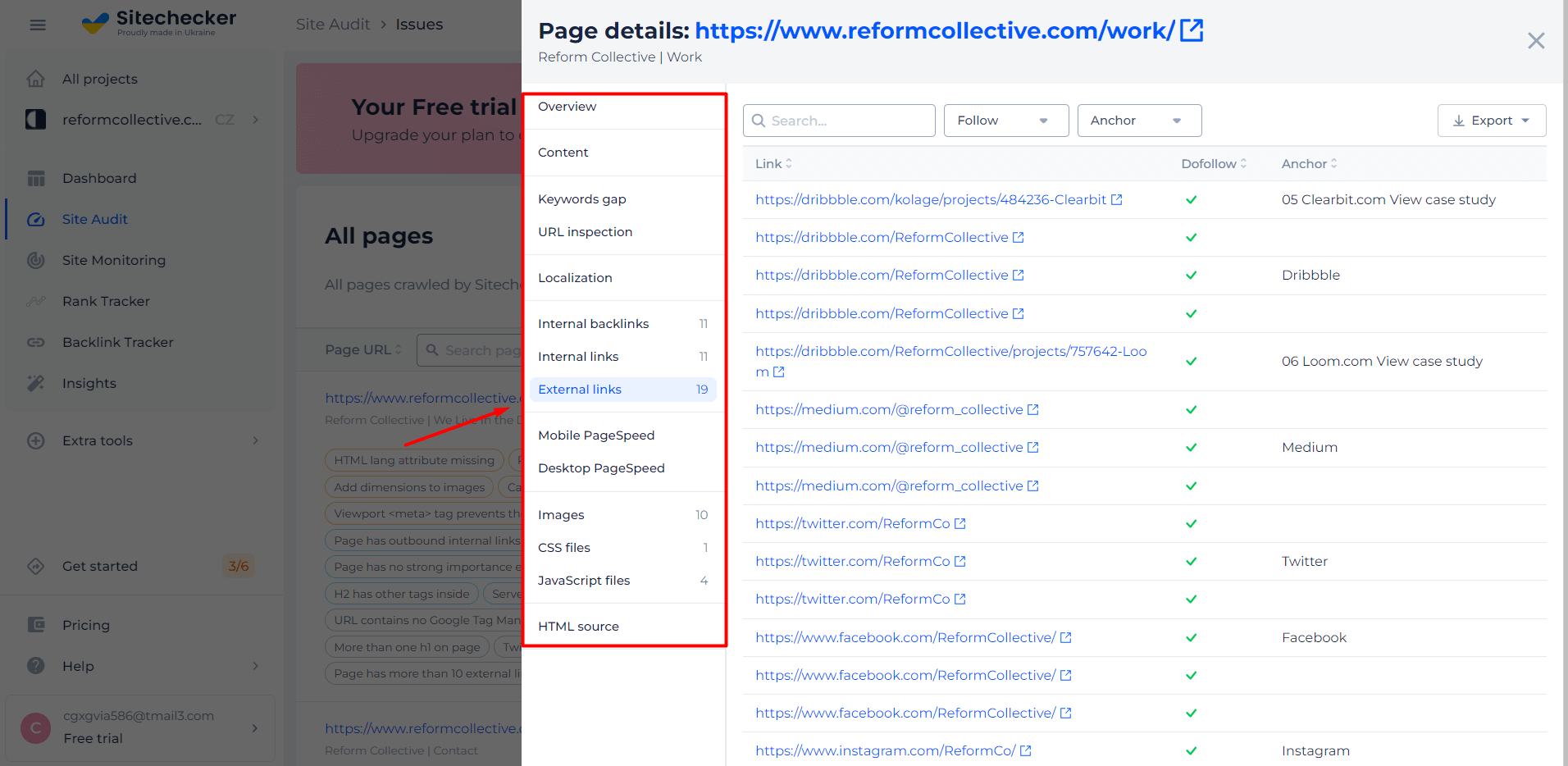Select the JavaScript files tab
The height and width of the screenshot is (766, 1568).
click(x=623, y=581)
